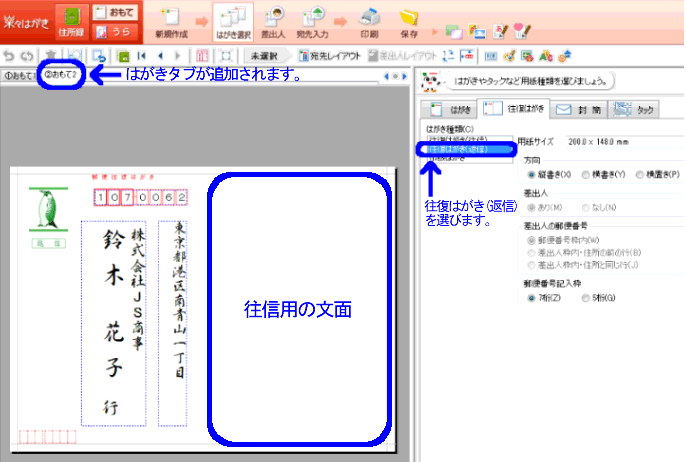Open the 未選択 dropdown in the toolbar
This screenshot has height=462, width=686.
pyautogui.click(x=263, y=56)
